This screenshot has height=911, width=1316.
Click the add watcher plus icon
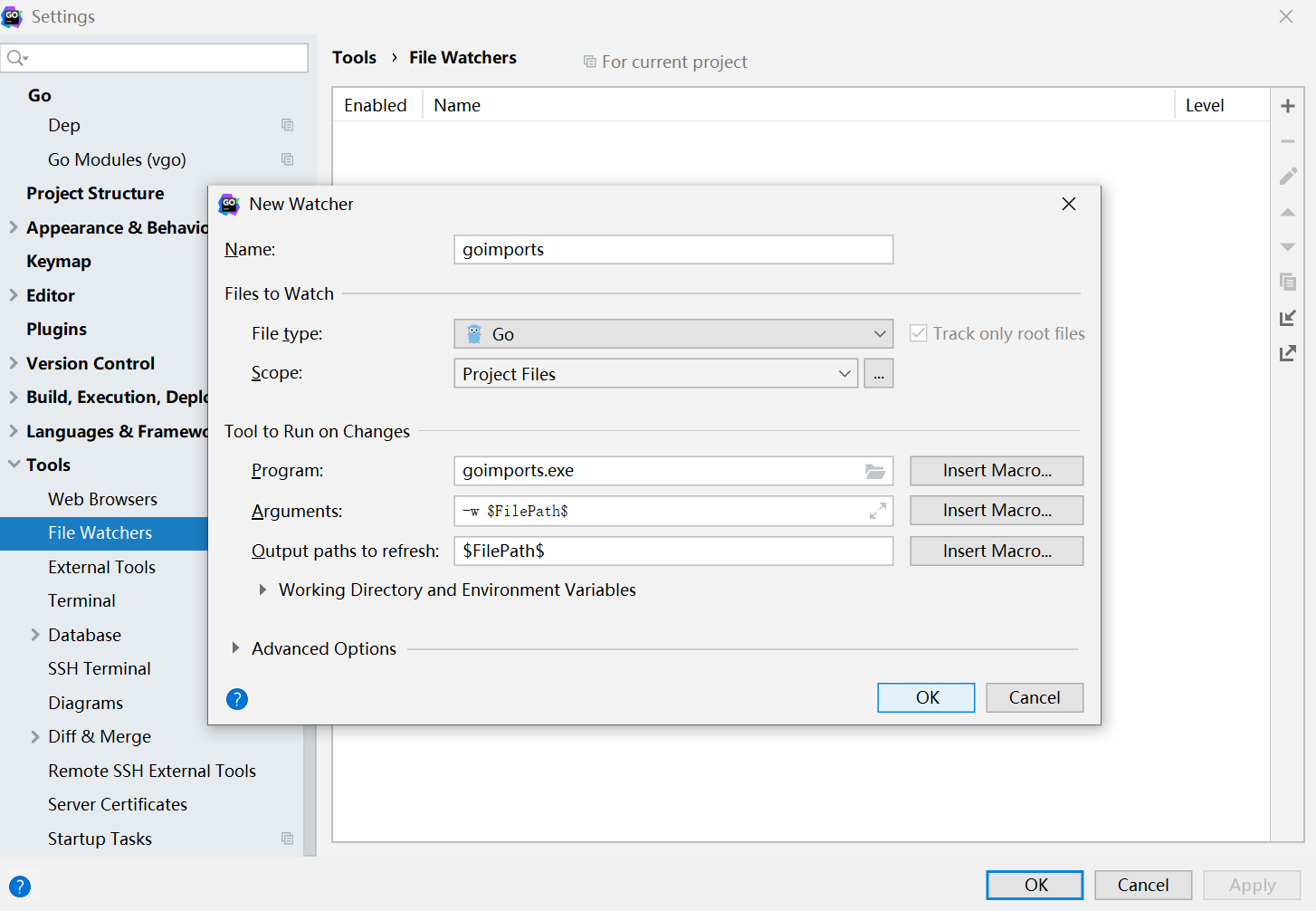pos(1288,106)
